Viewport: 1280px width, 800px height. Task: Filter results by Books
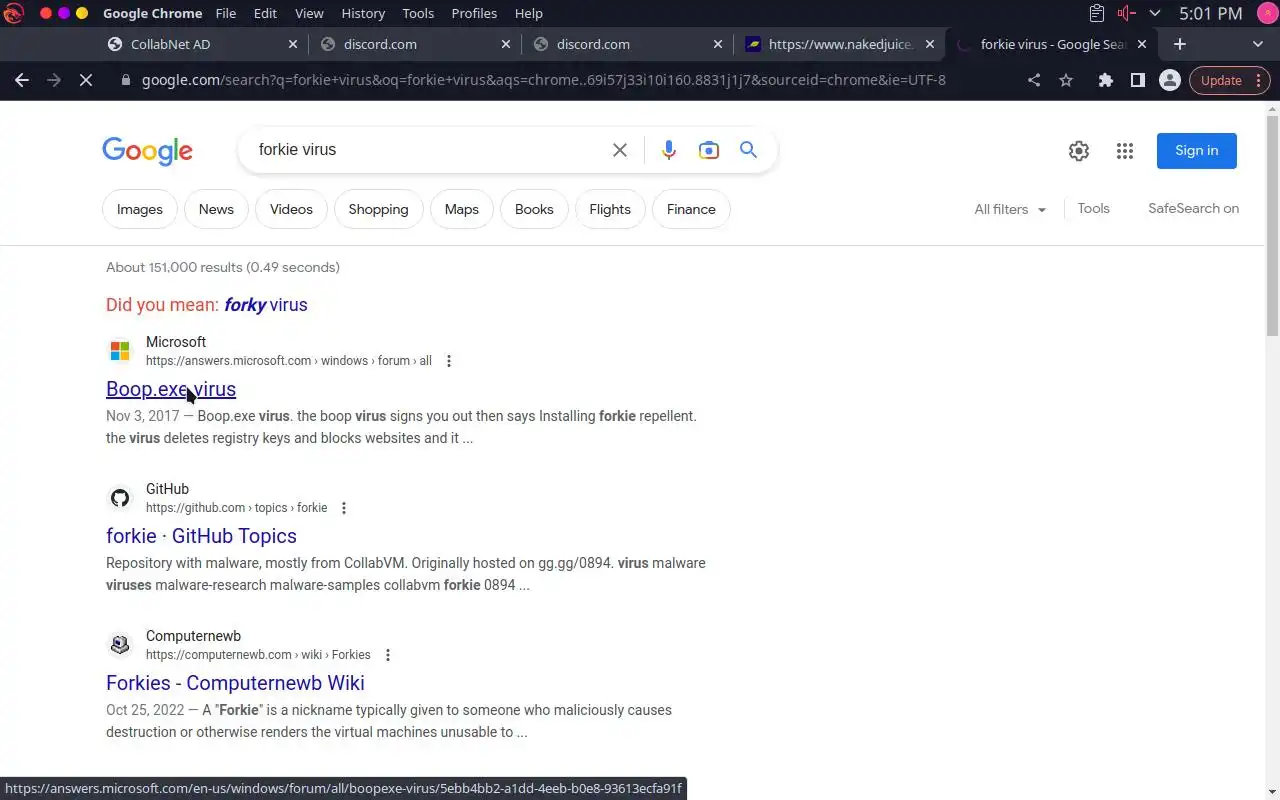click(x=534, y=209)
